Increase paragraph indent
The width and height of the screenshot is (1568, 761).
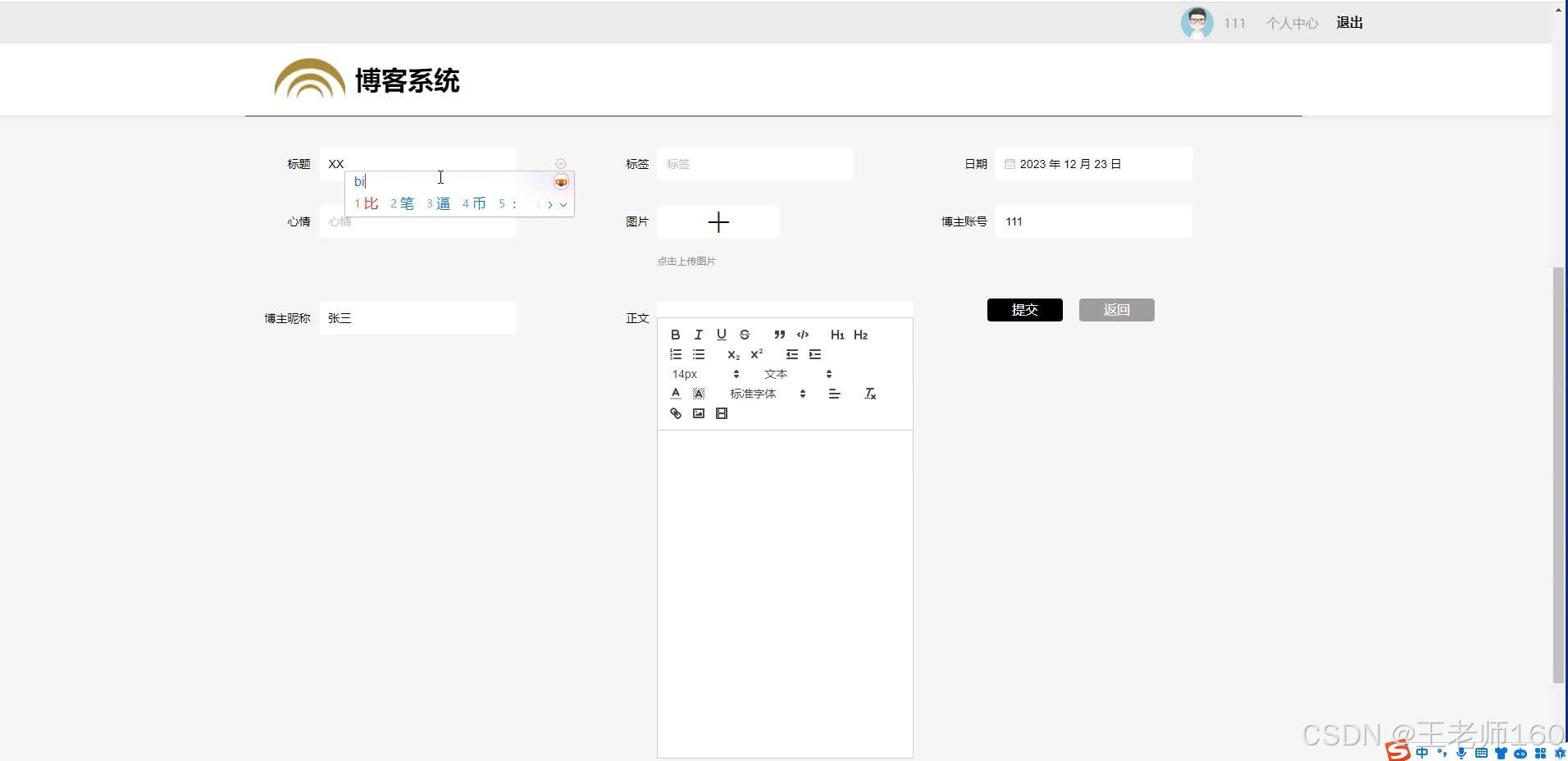click(815, 354)
